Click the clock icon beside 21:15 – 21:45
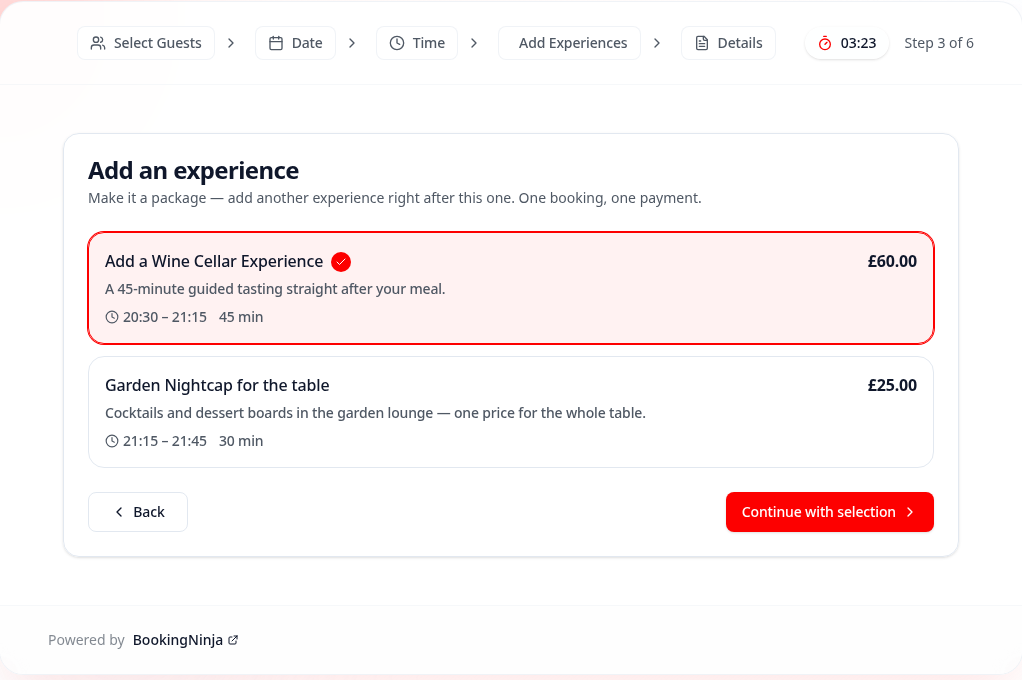The image size is (1022, 680). click(112, 441)
